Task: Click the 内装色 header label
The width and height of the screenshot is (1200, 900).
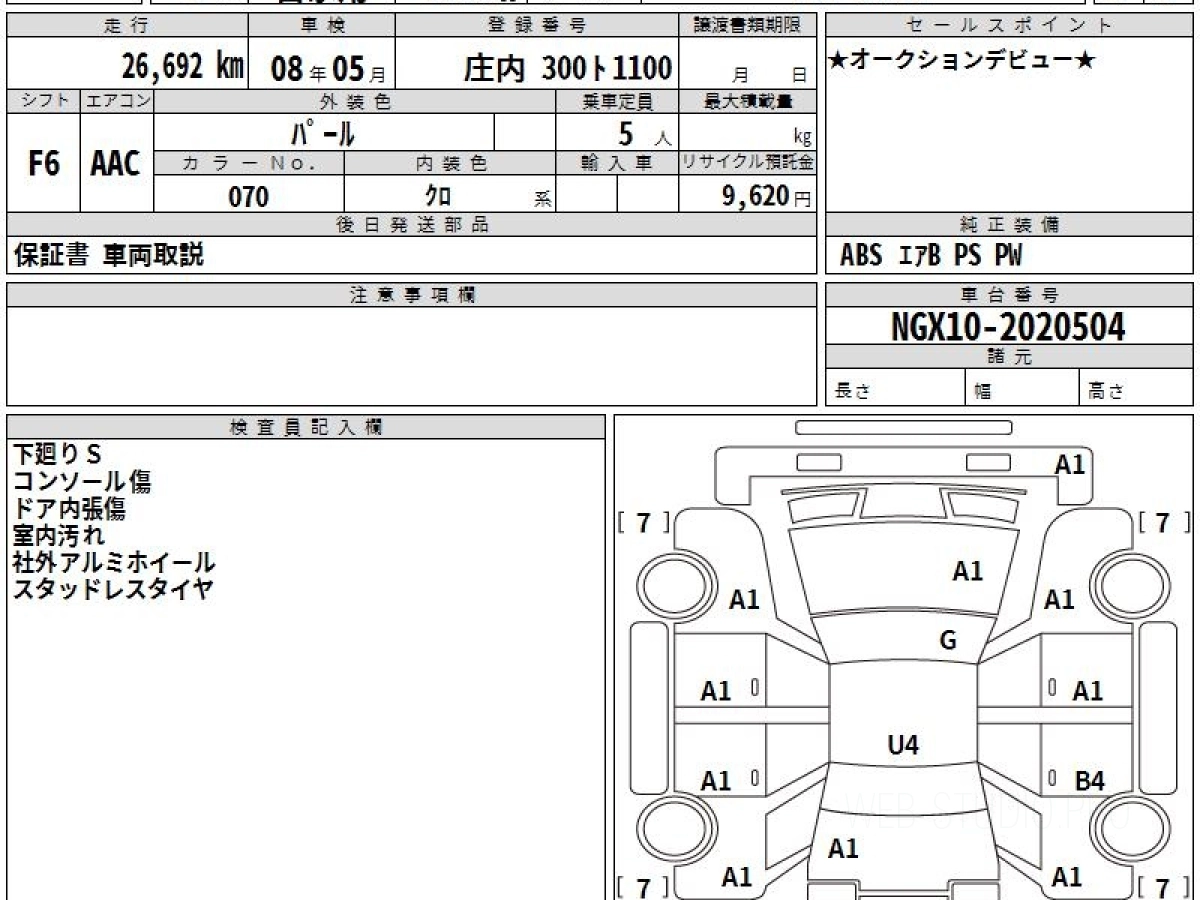Action: point(450,163)
